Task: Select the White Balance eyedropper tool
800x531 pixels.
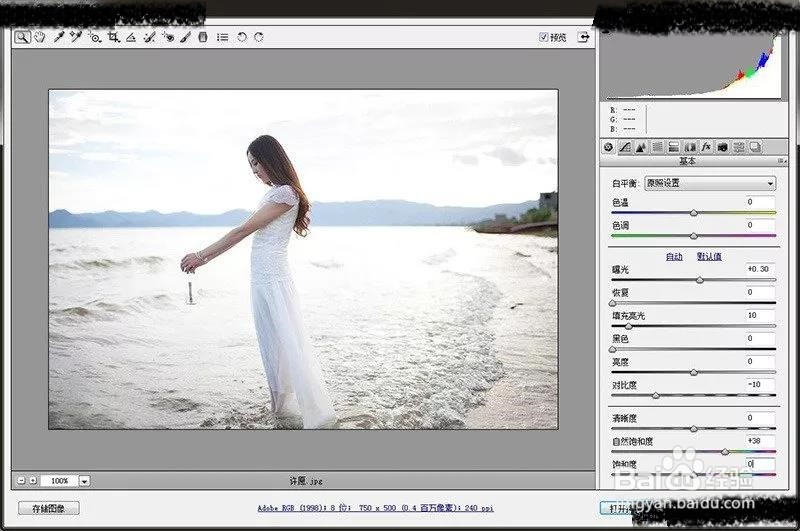Action: pyautogui.click(x=59, y=37)
